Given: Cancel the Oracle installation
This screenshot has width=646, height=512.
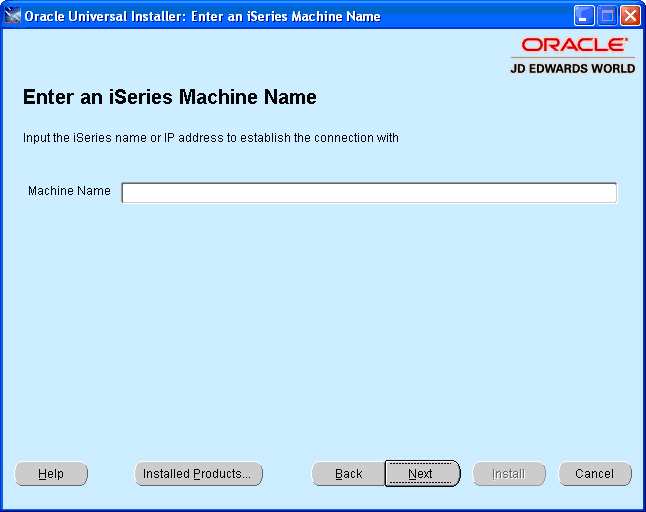Looking at the screenshot, I should 595,474.
